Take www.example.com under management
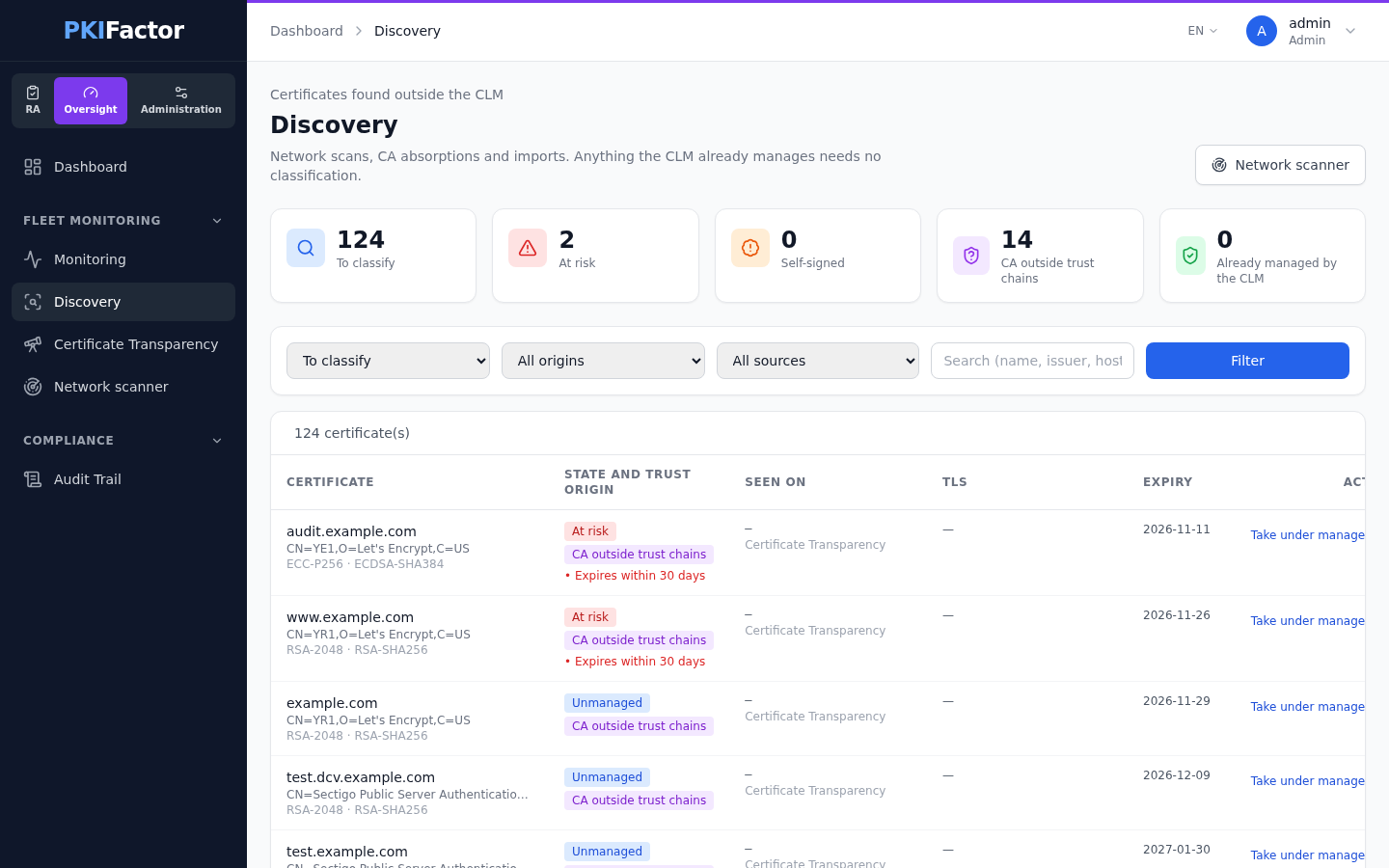 tap(1307, 621)
